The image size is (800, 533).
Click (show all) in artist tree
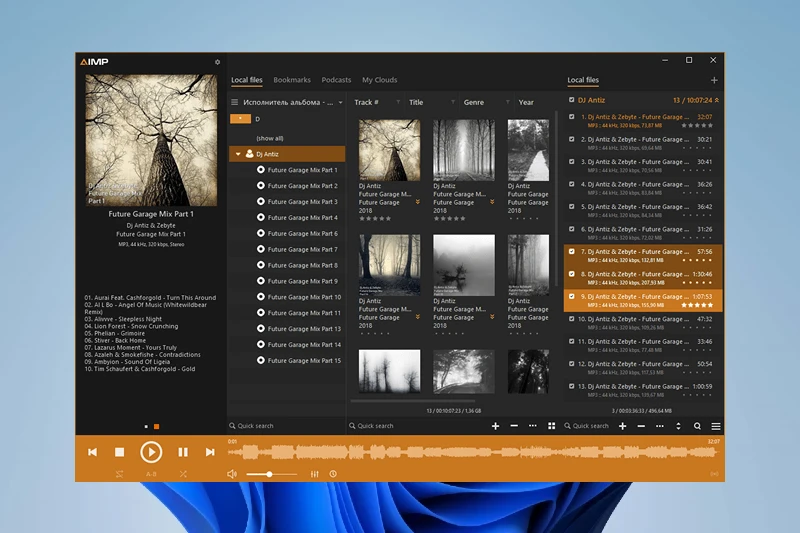coord(270,138)
